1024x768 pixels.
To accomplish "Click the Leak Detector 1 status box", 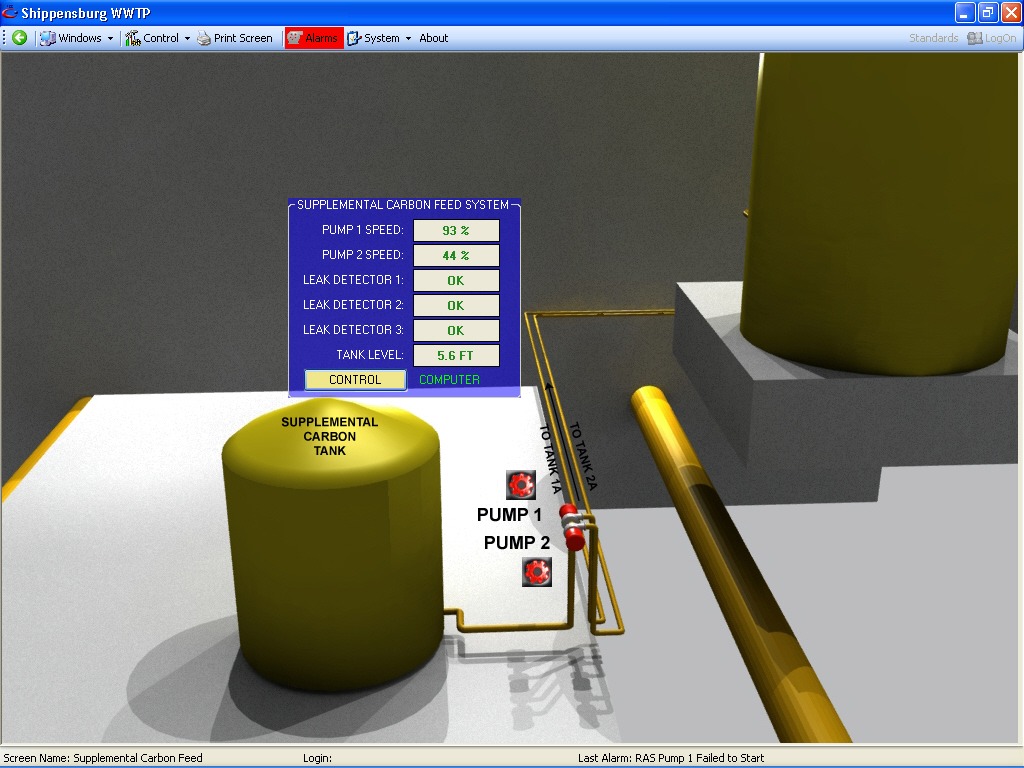I will click(x=456, y=280).
